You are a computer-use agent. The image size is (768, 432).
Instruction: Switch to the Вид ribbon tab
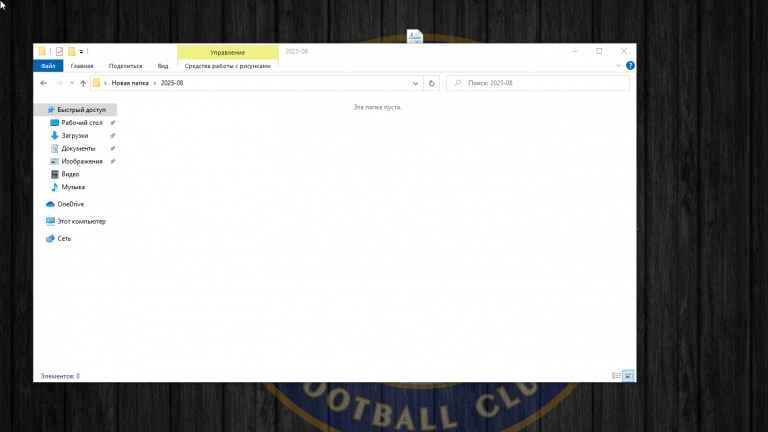[163, 66]
